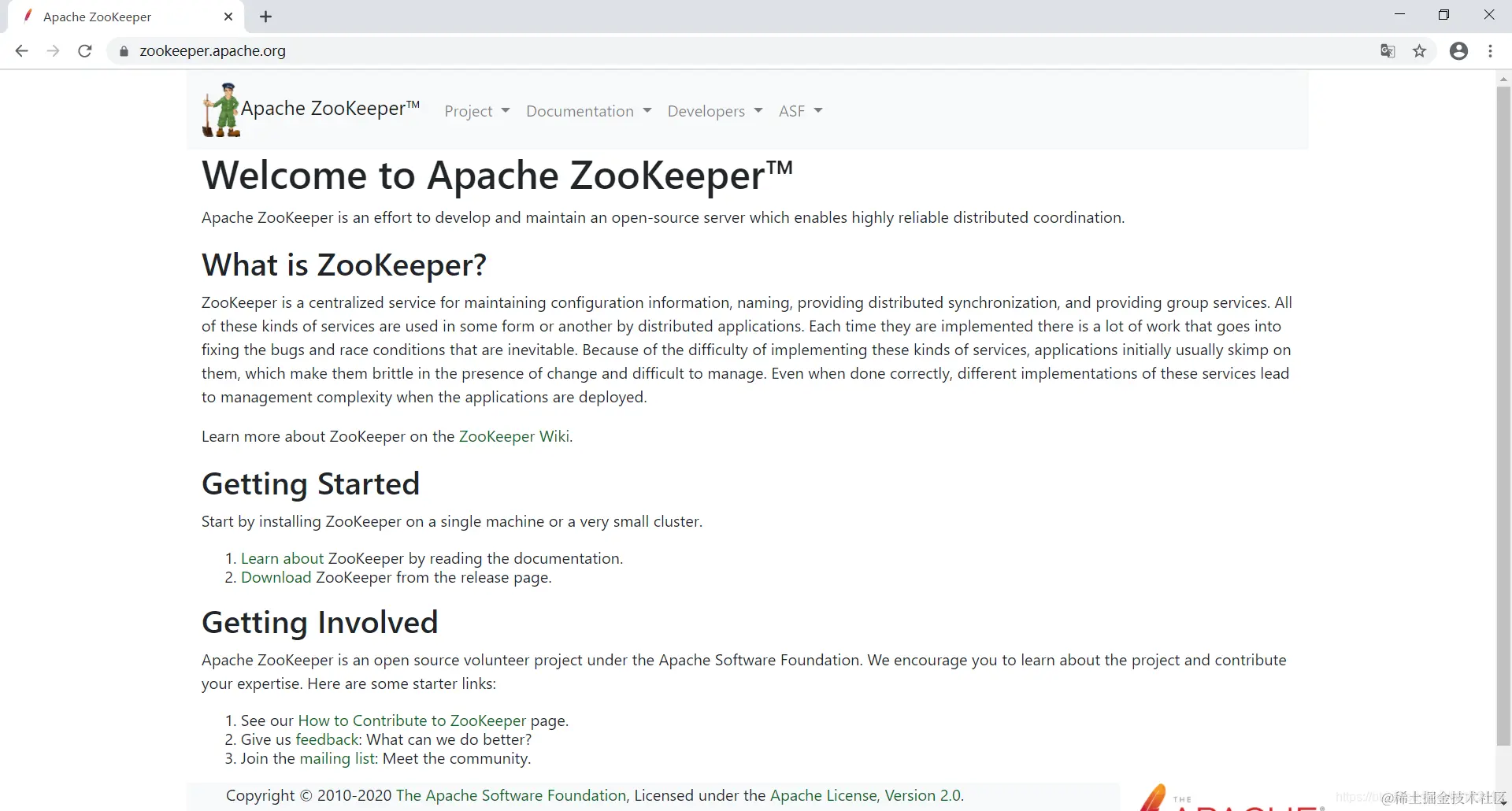Expand the Project dropdown menu
This screenshot has height=811, width=1512.
(x=477, y=111)
